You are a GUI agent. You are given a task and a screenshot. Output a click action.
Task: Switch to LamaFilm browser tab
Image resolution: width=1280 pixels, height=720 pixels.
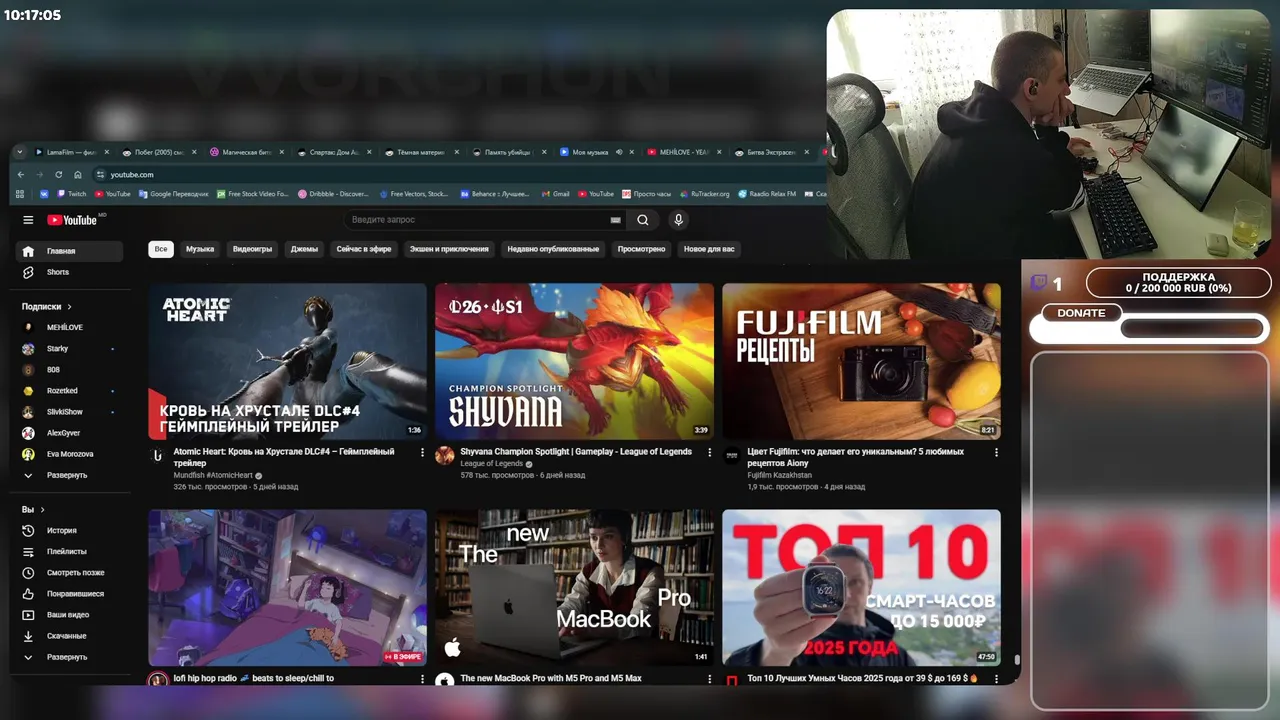point(71,152)
